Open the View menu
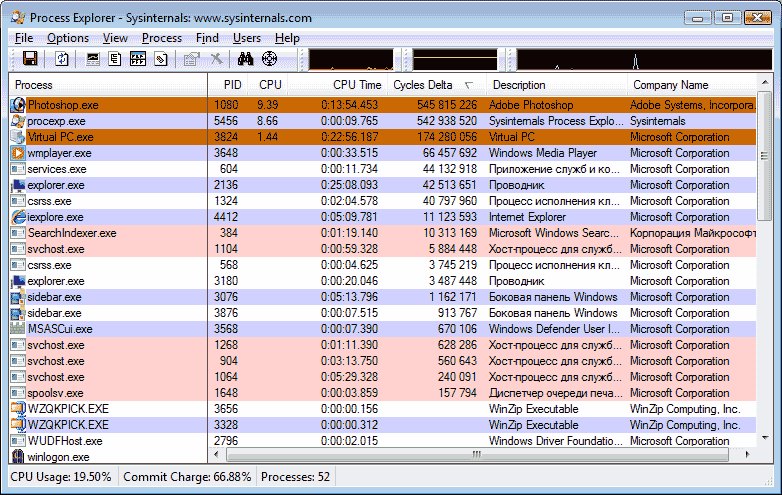Viewport: 782px width, 495px height. pos(115,38)
